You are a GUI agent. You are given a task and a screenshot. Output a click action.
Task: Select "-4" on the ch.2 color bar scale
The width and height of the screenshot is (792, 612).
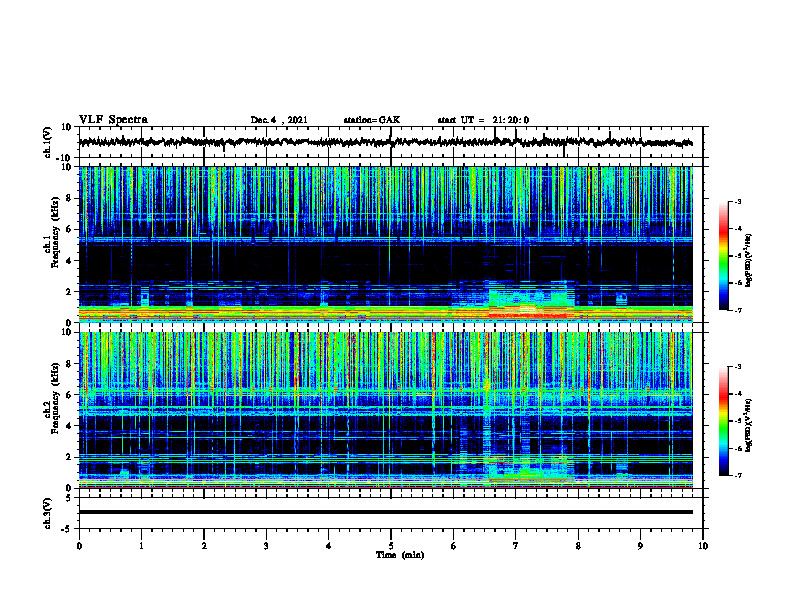click(x=737, y=394)
